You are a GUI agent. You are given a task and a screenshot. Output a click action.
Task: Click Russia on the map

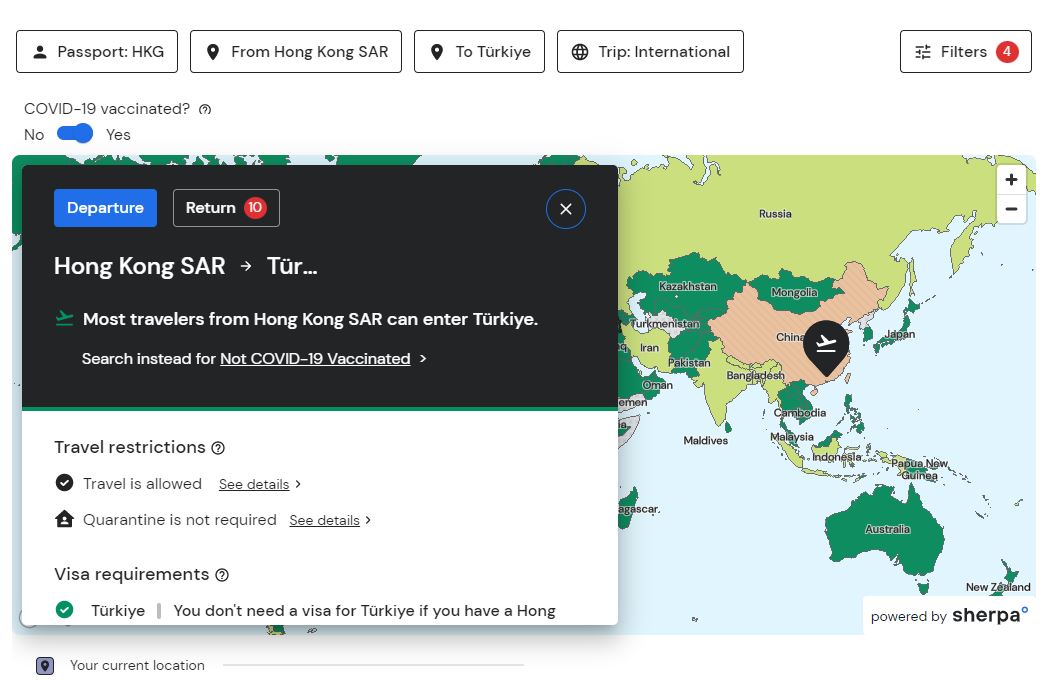point(775,214)
